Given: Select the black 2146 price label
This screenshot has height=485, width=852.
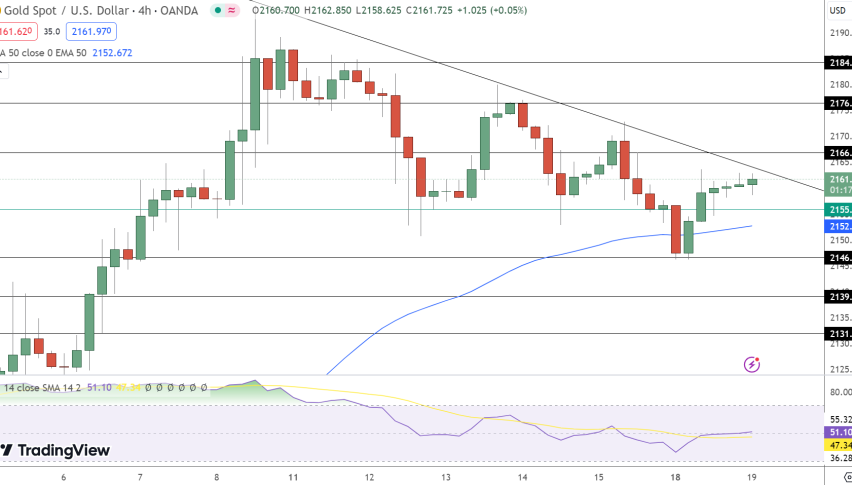Looking at the screenshot, I should pyautogui.click(x=838, y=257).
